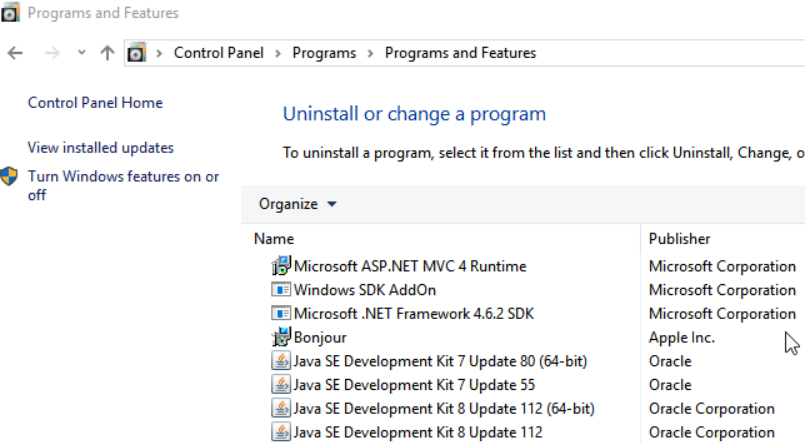Open Turn Windows features on or off
The width and height of the screenshot is (805, 444).
pos(123,186)
